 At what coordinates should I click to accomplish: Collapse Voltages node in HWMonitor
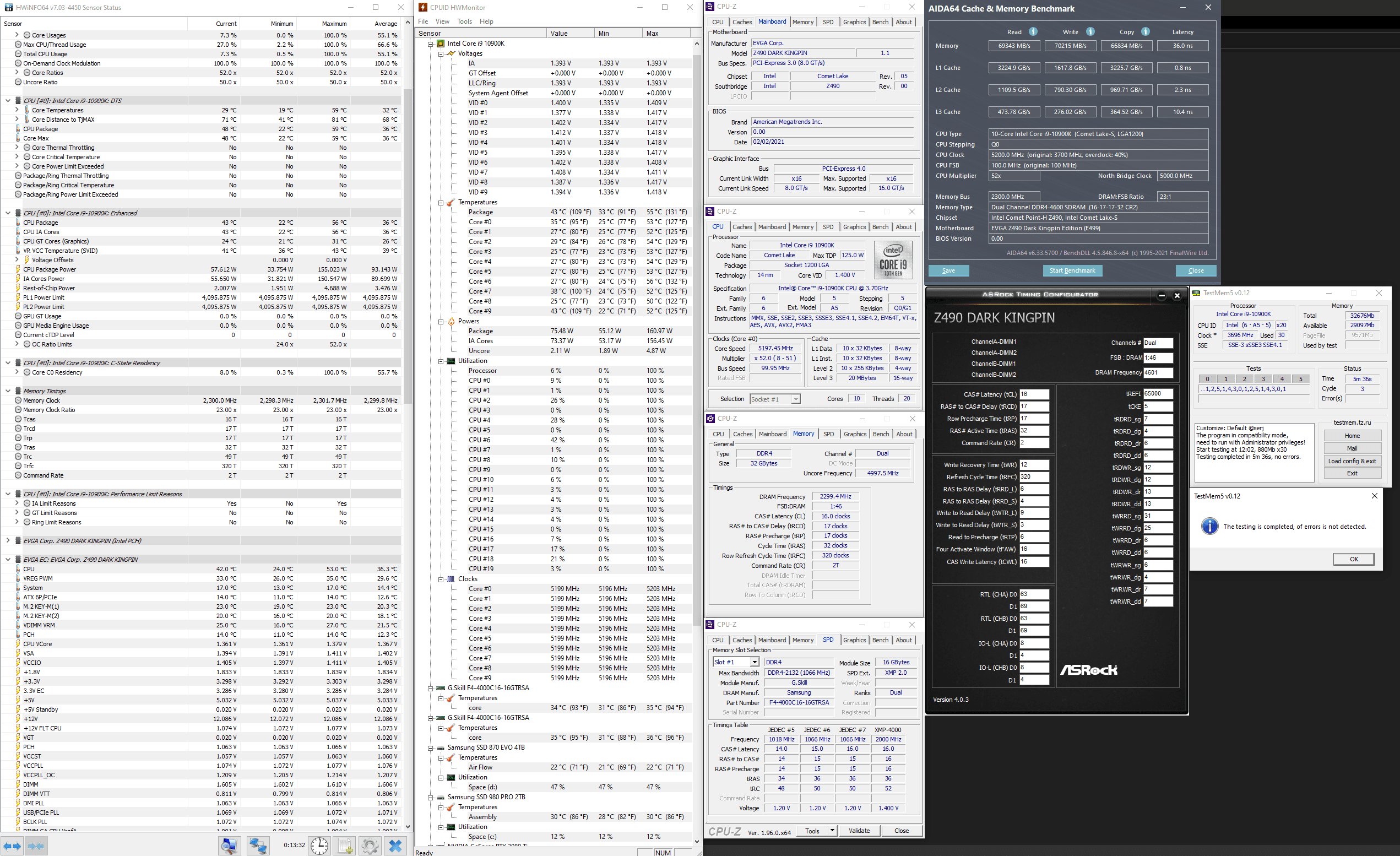(441, 53)
